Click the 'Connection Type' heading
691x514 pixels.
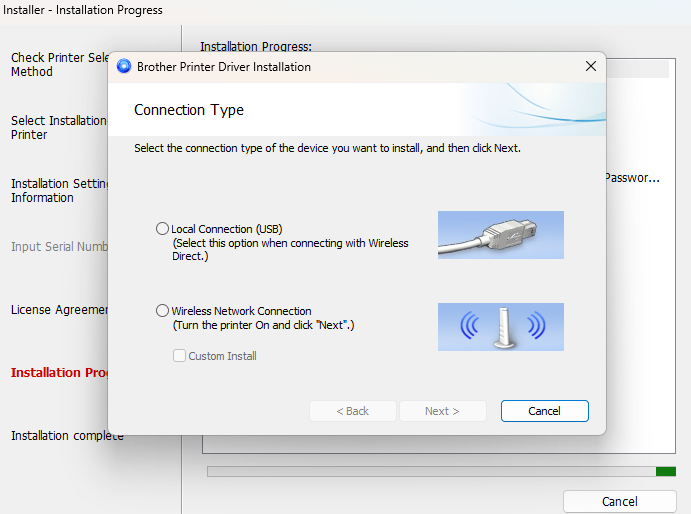pyautogui.click(x=189, y=110)
